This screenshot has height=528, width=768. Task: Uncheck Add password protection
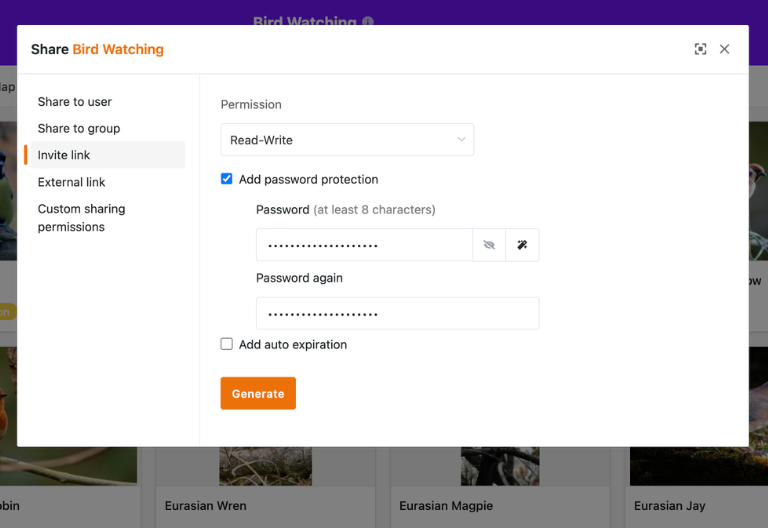click(x=226, y=179)
